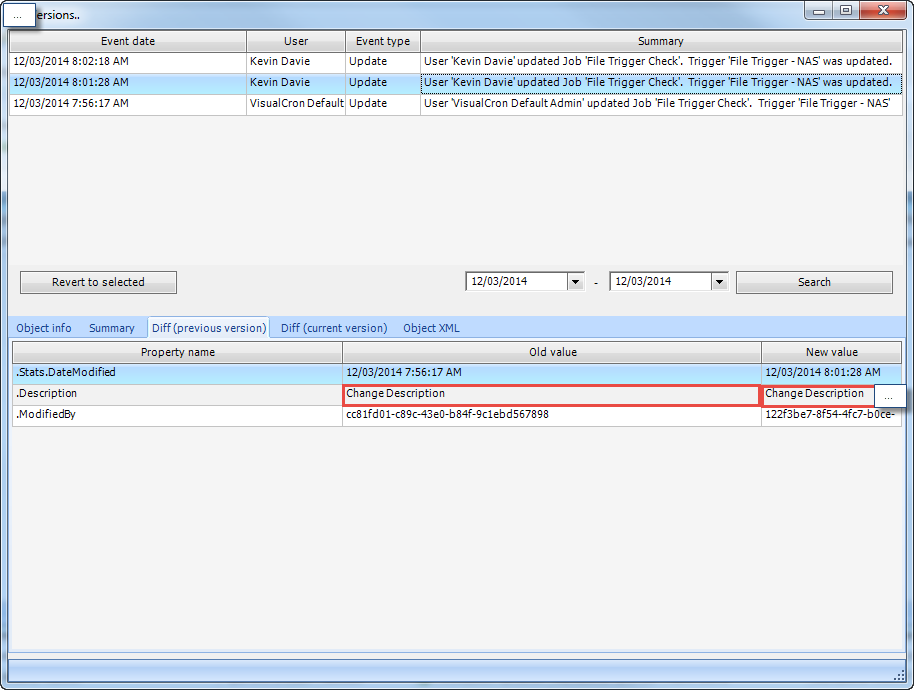The image size is (914, 690).
Task: Click the Search button
Action: point(814,282)
